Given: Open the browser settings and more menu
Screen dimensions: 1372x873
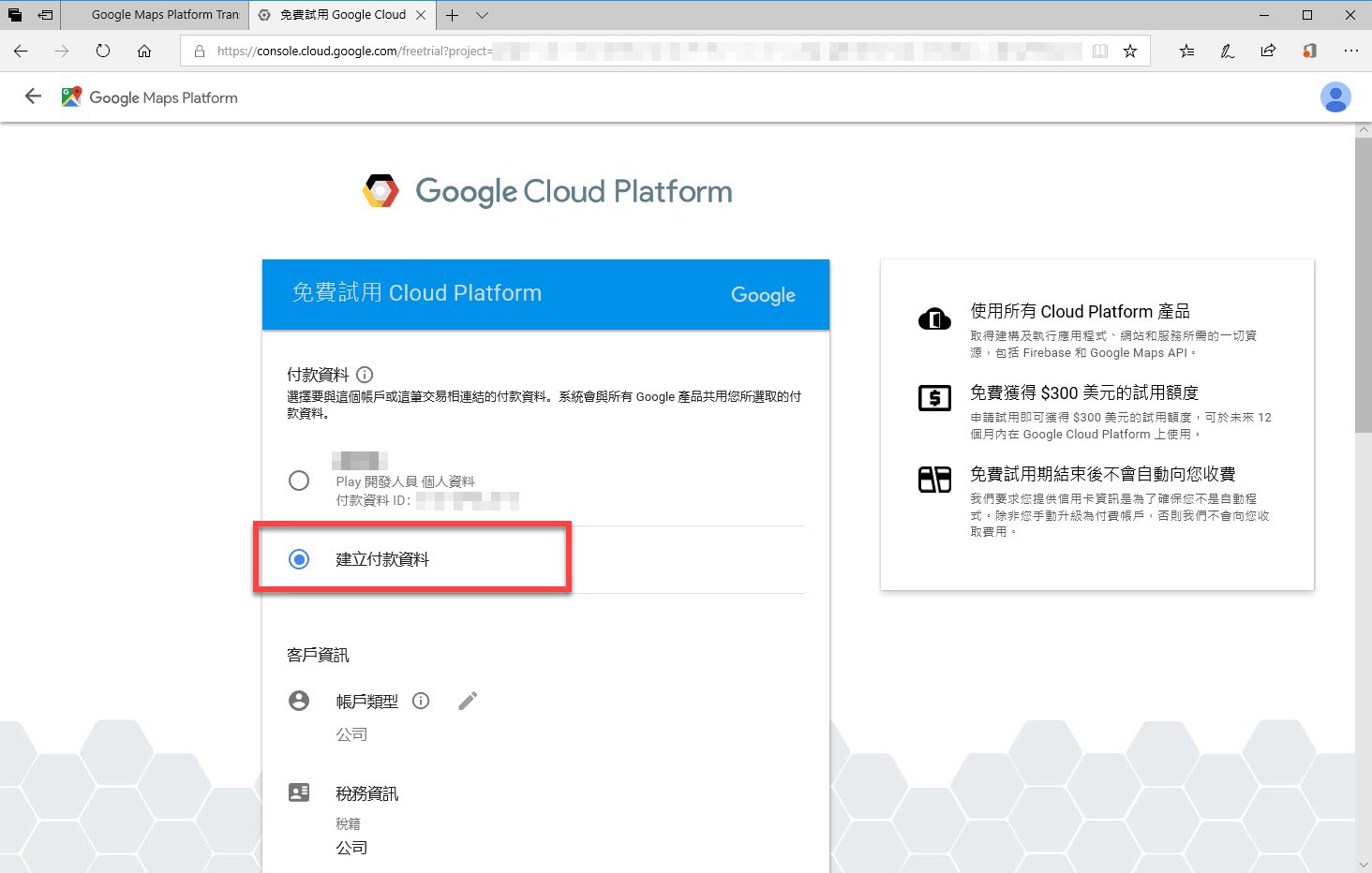Looking at the screenshot, I should click(x=1350, y=51).
